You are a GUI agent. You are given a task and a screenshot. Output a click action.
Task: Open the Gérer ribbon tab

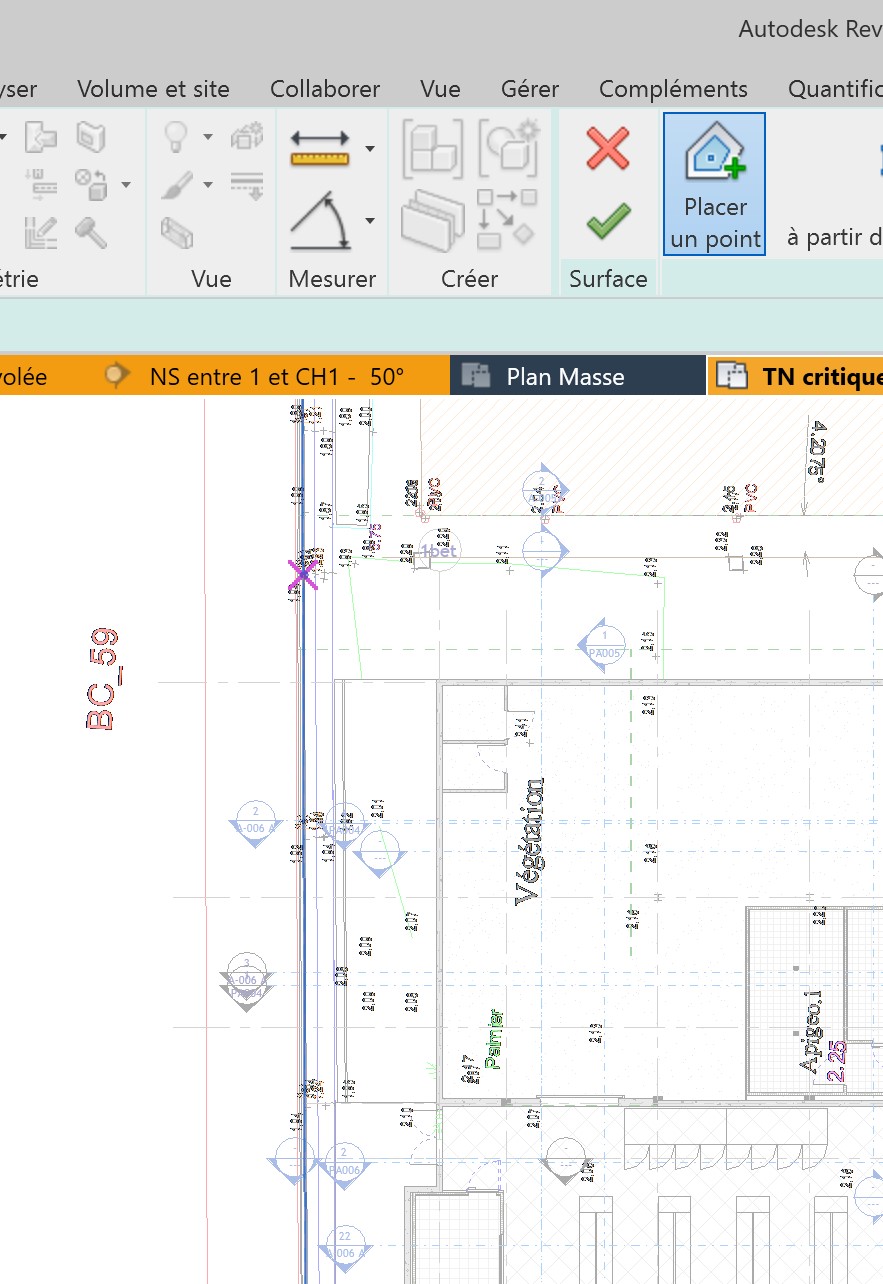530,89
